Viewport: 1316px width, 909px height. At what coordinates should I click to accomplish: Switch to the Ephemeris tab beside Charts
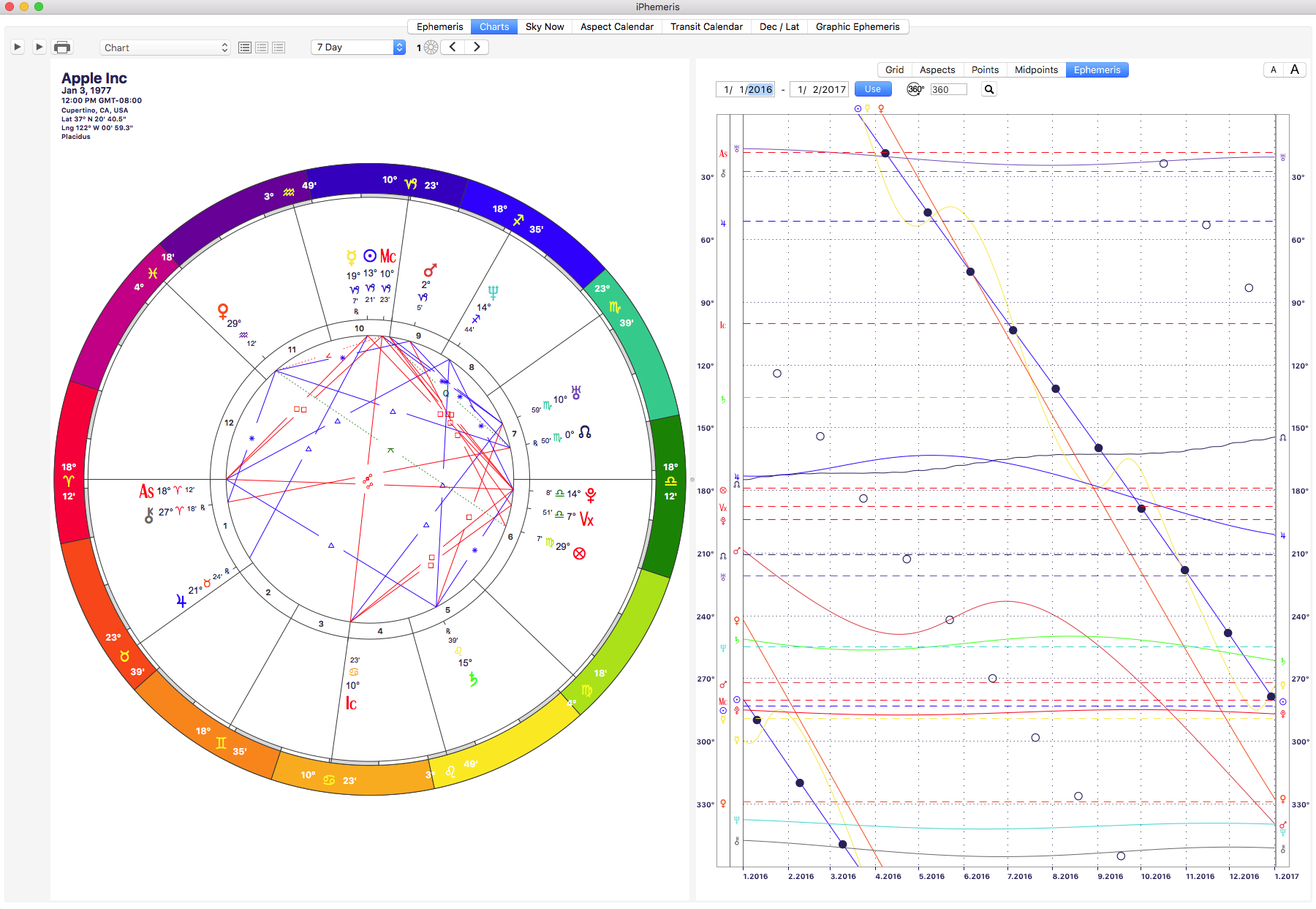coord(439,26)
